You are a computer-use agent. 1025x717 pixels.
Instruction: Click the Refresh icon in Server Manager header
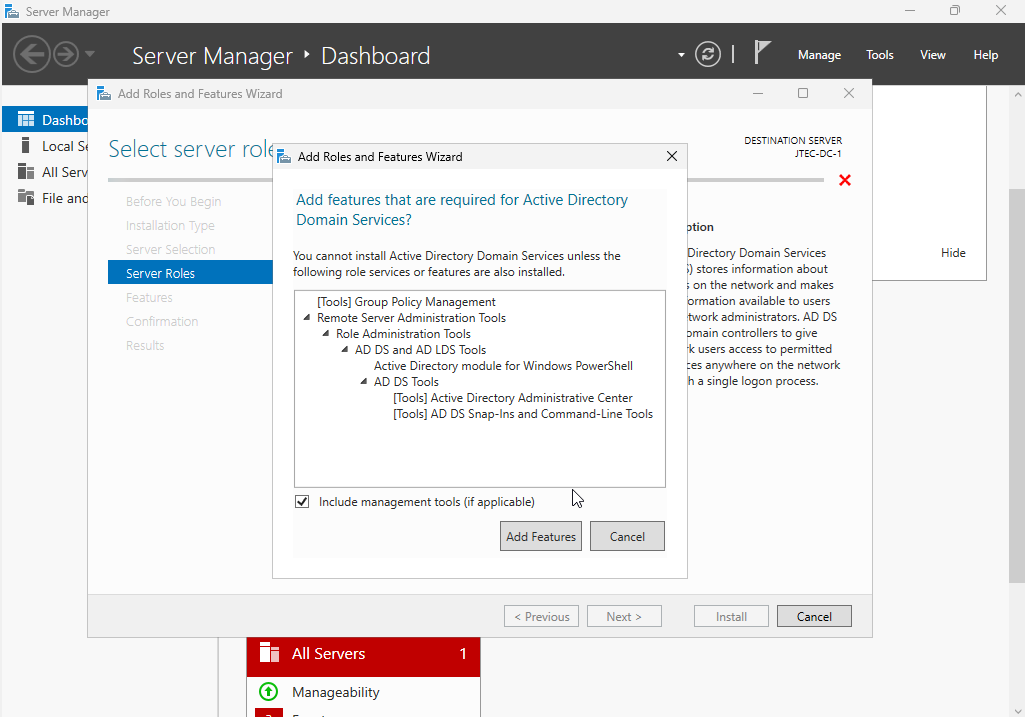708,54
